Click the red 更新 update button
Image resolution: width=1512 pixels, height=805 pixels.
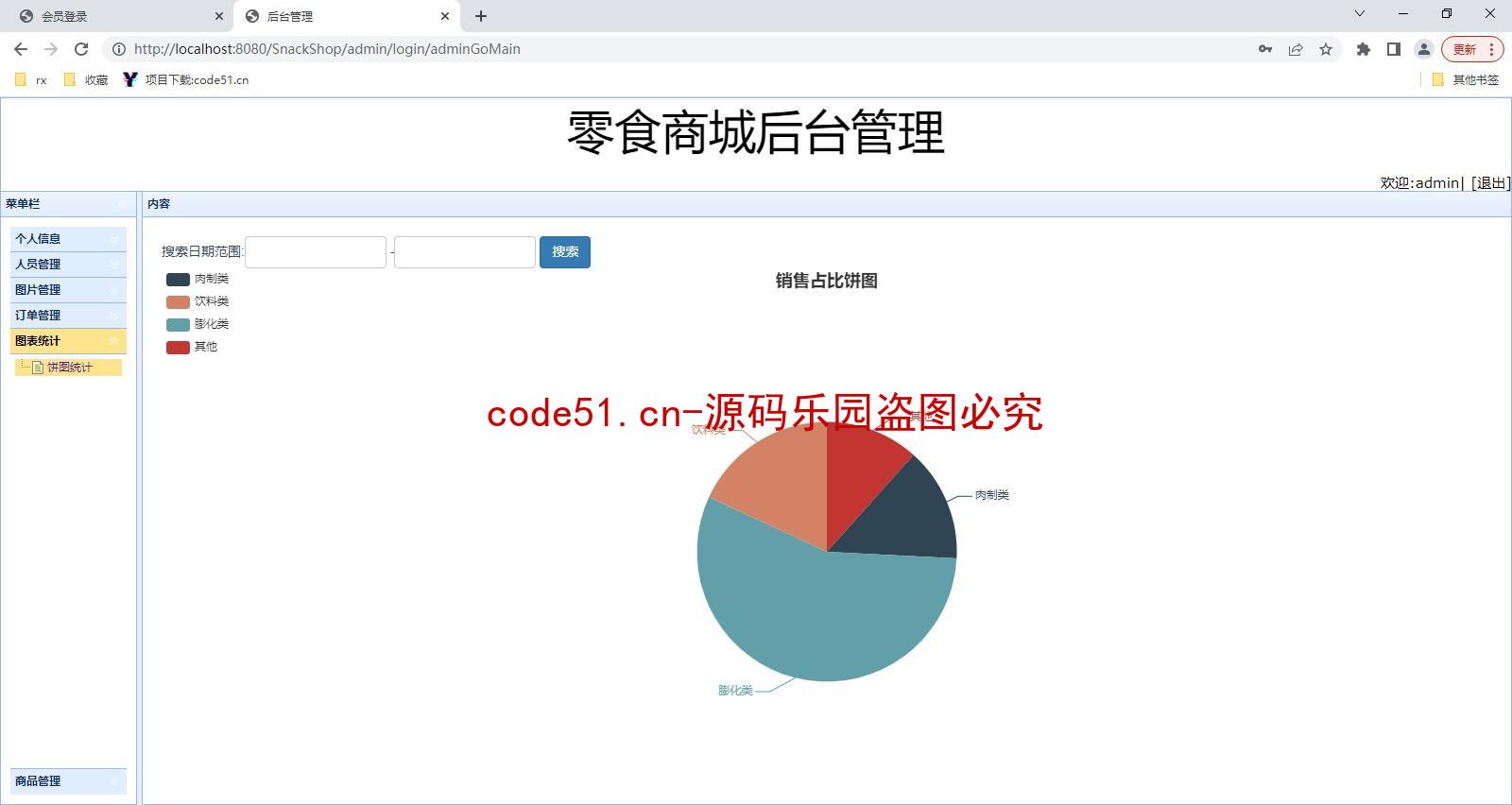pos(1465,49)
